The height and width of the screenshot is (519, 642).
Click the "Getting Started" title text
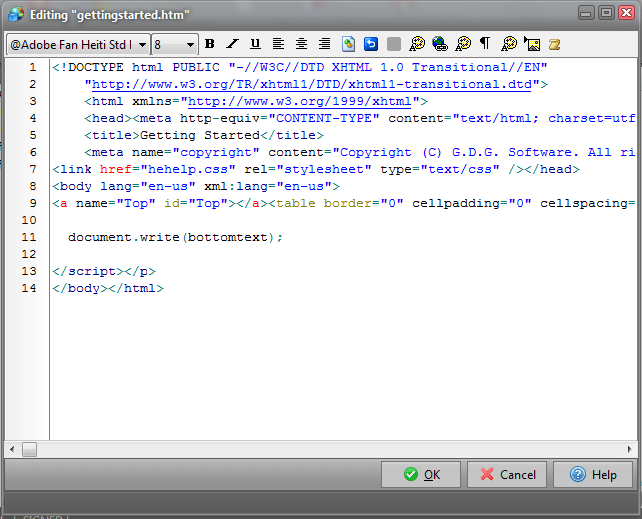click(x=200, y=135)
